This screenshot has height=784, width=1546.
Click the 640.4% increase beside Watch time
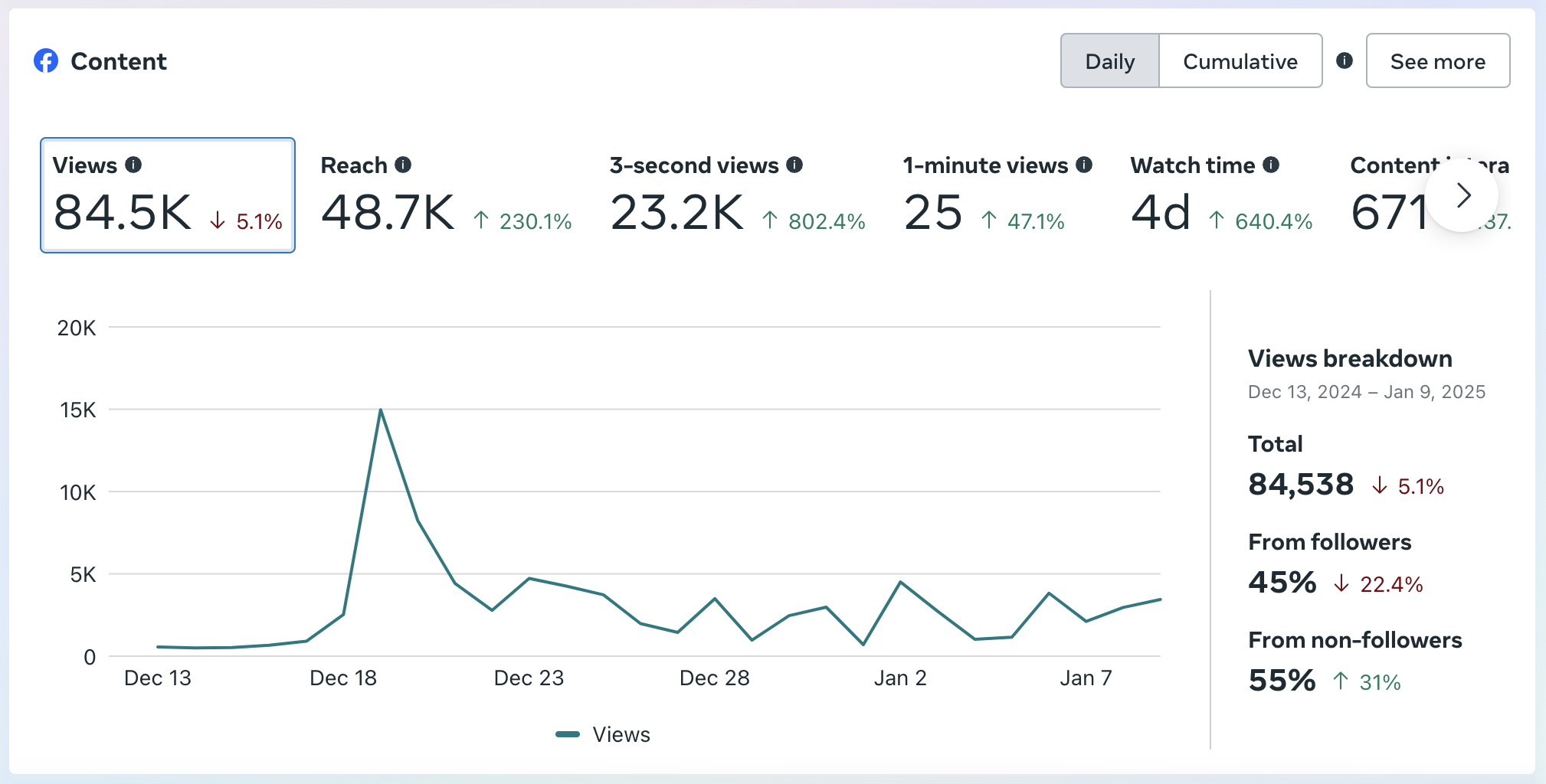point(1261,221)
